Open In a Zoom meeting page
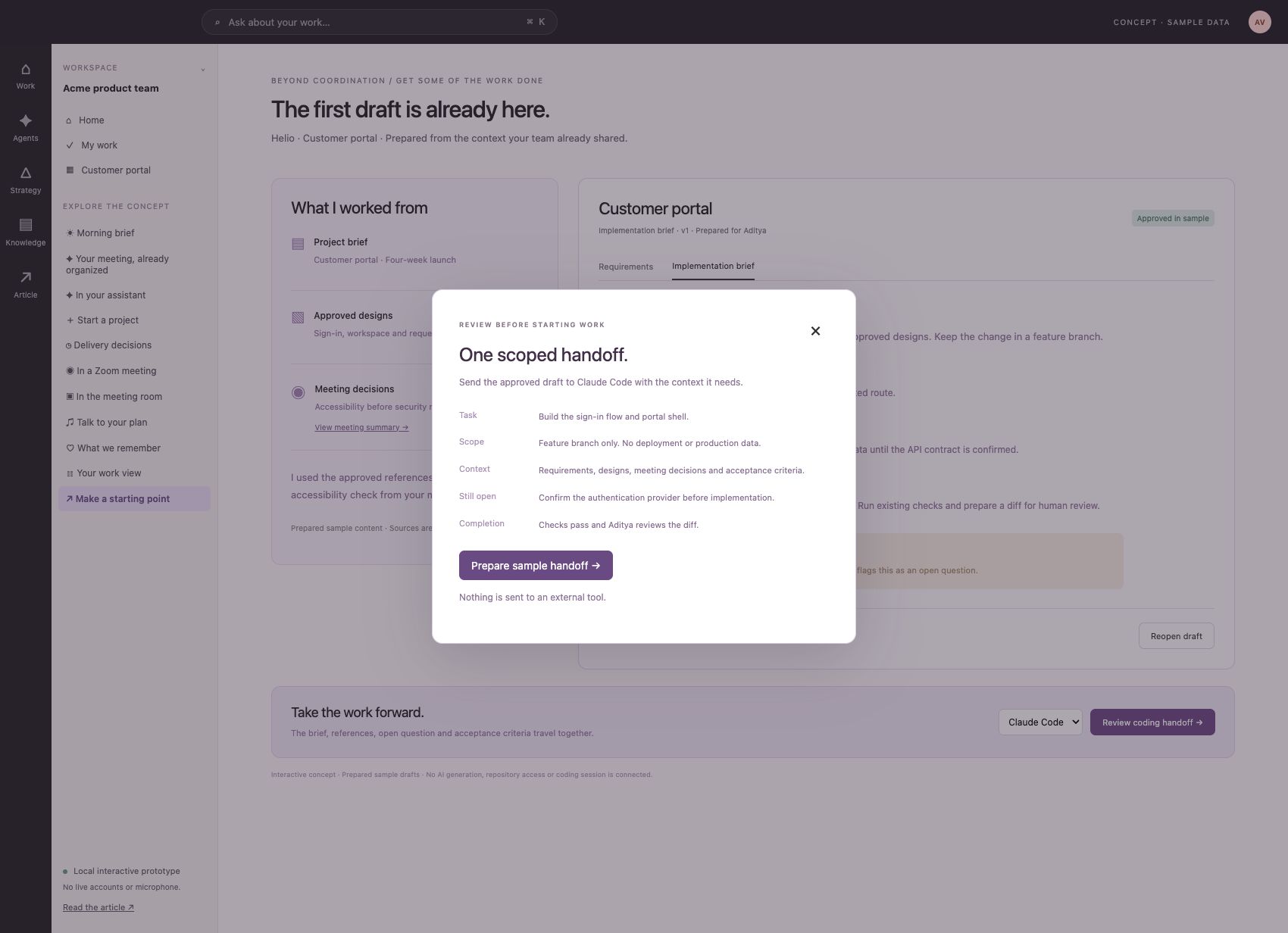1288x933 pixels. [134, 371]
